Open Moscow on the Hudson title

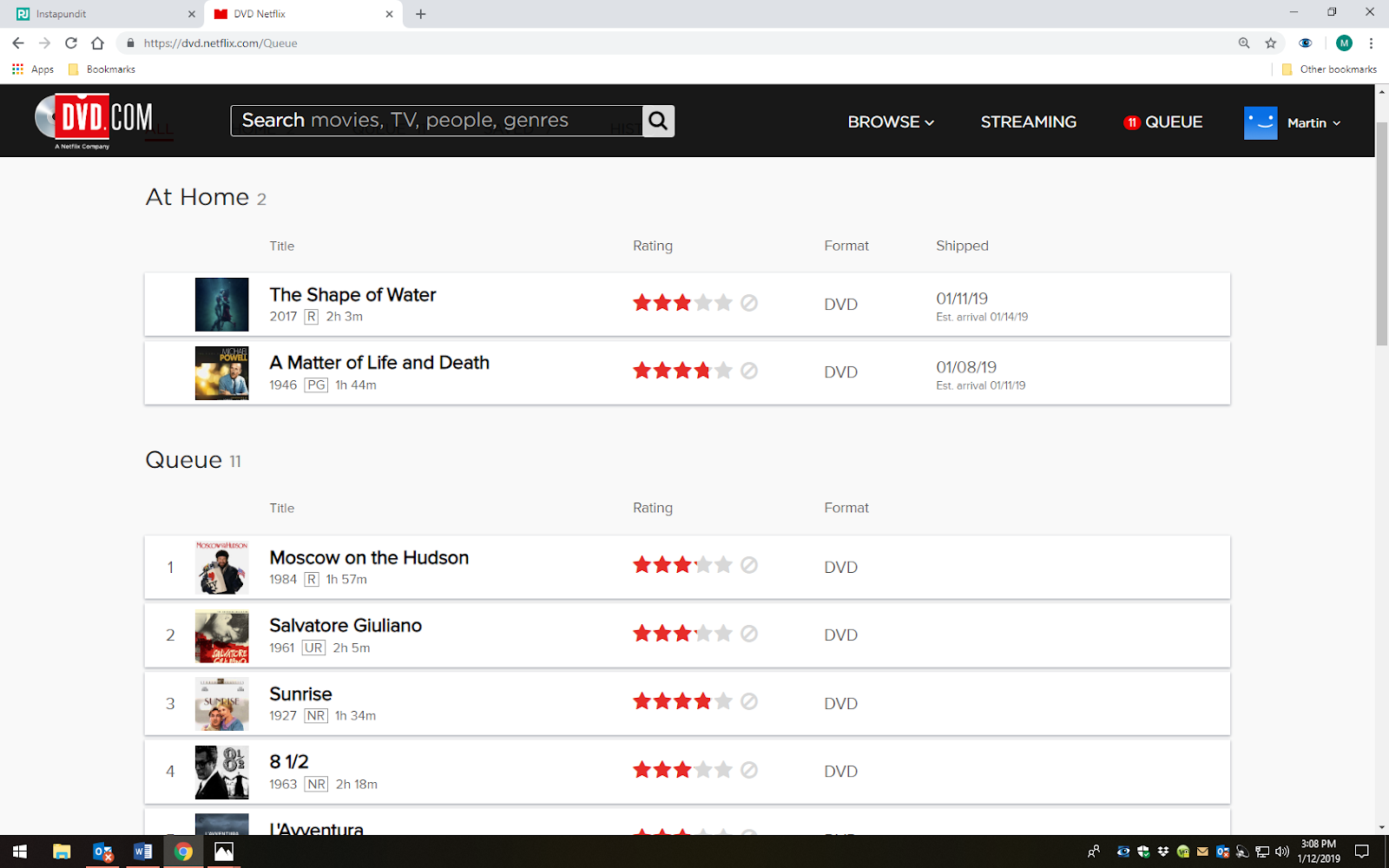(369, 558)
